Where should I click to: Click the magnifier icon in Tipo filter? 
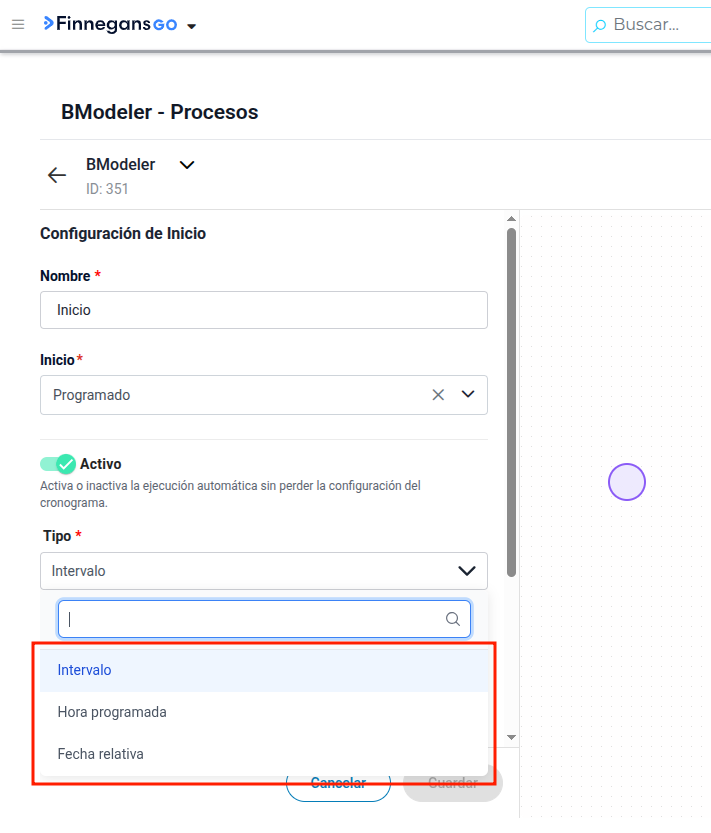coord(453,619)
